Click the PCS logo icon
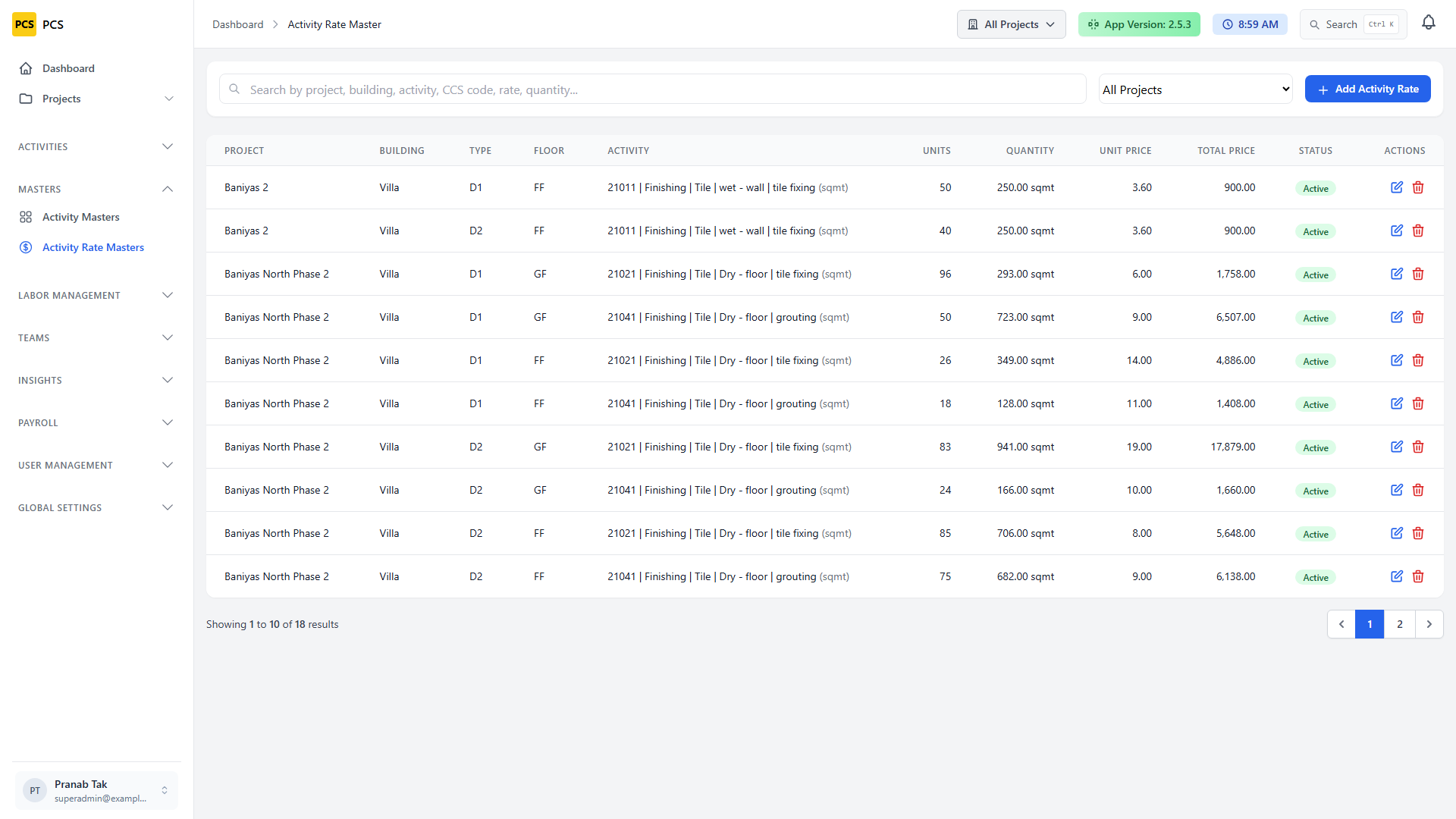 click(24, 24)
